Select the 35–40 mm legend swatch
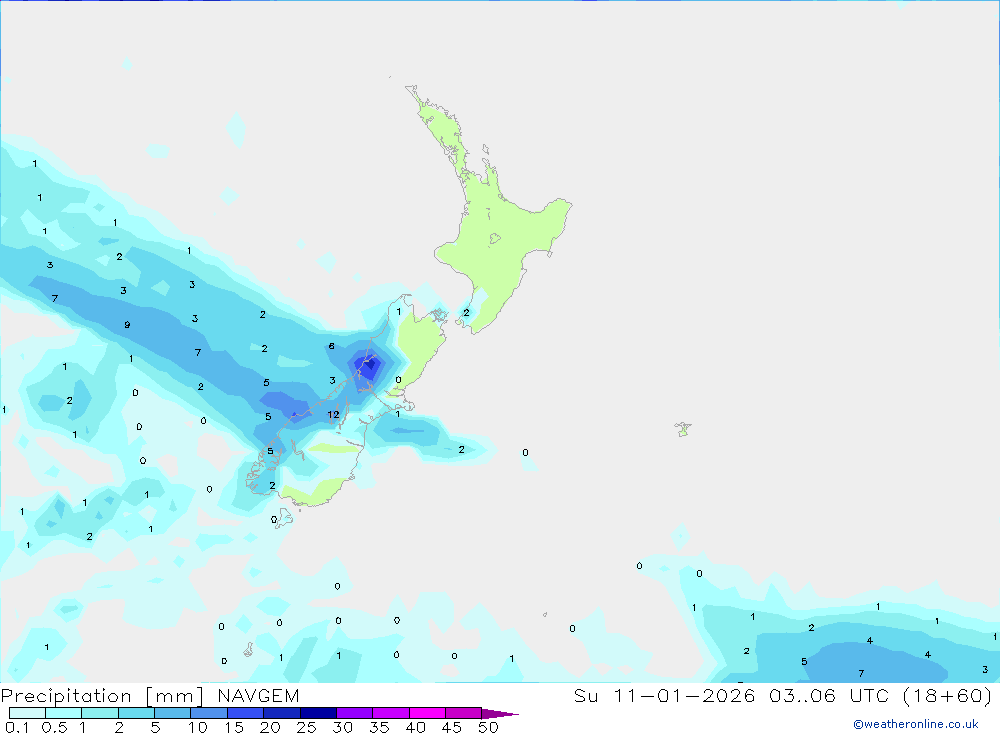1000x733 pixels. (x=391, y=713)
